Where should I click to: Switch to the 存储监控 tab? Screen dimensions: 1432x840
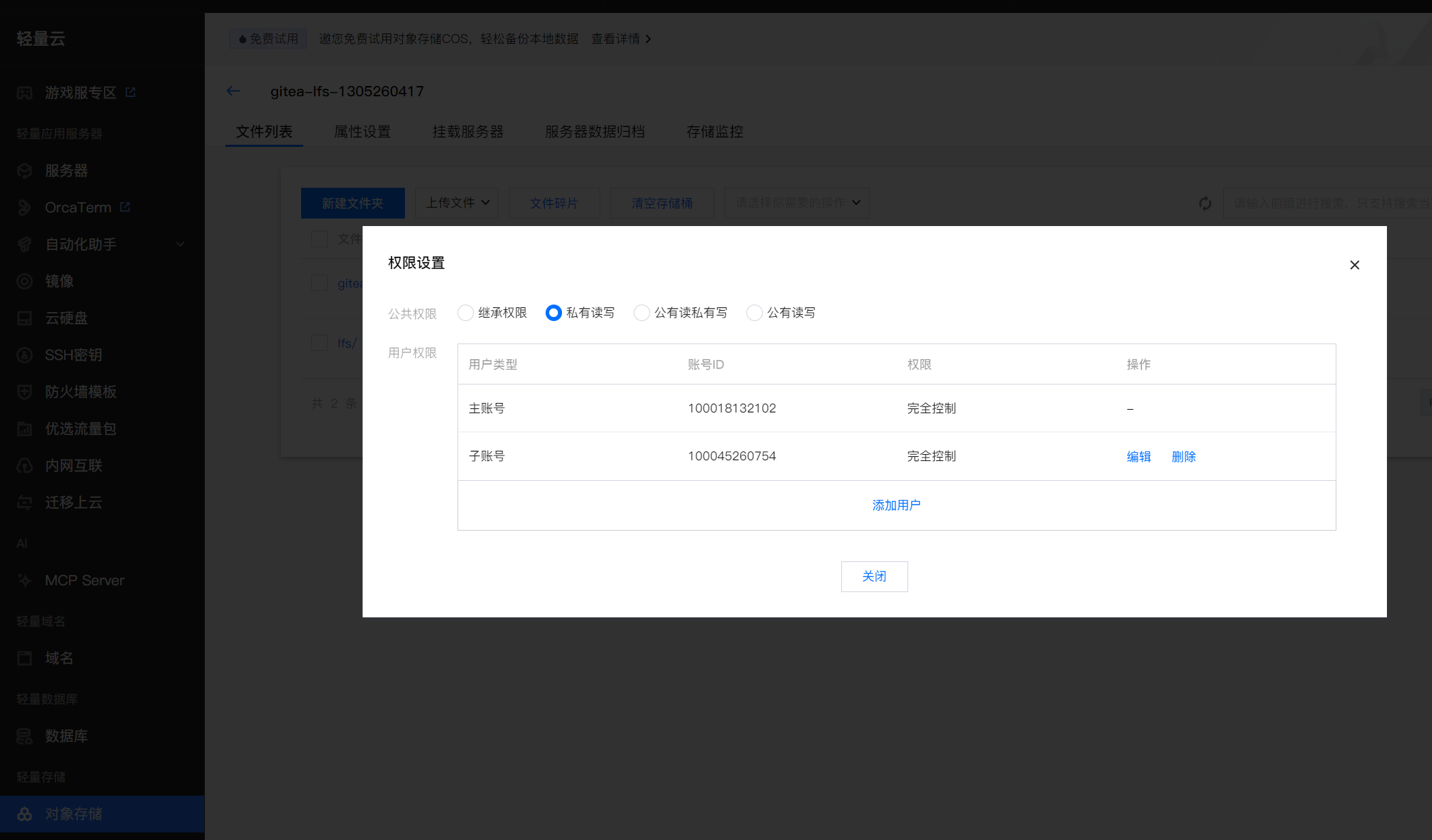click(714, 132)
